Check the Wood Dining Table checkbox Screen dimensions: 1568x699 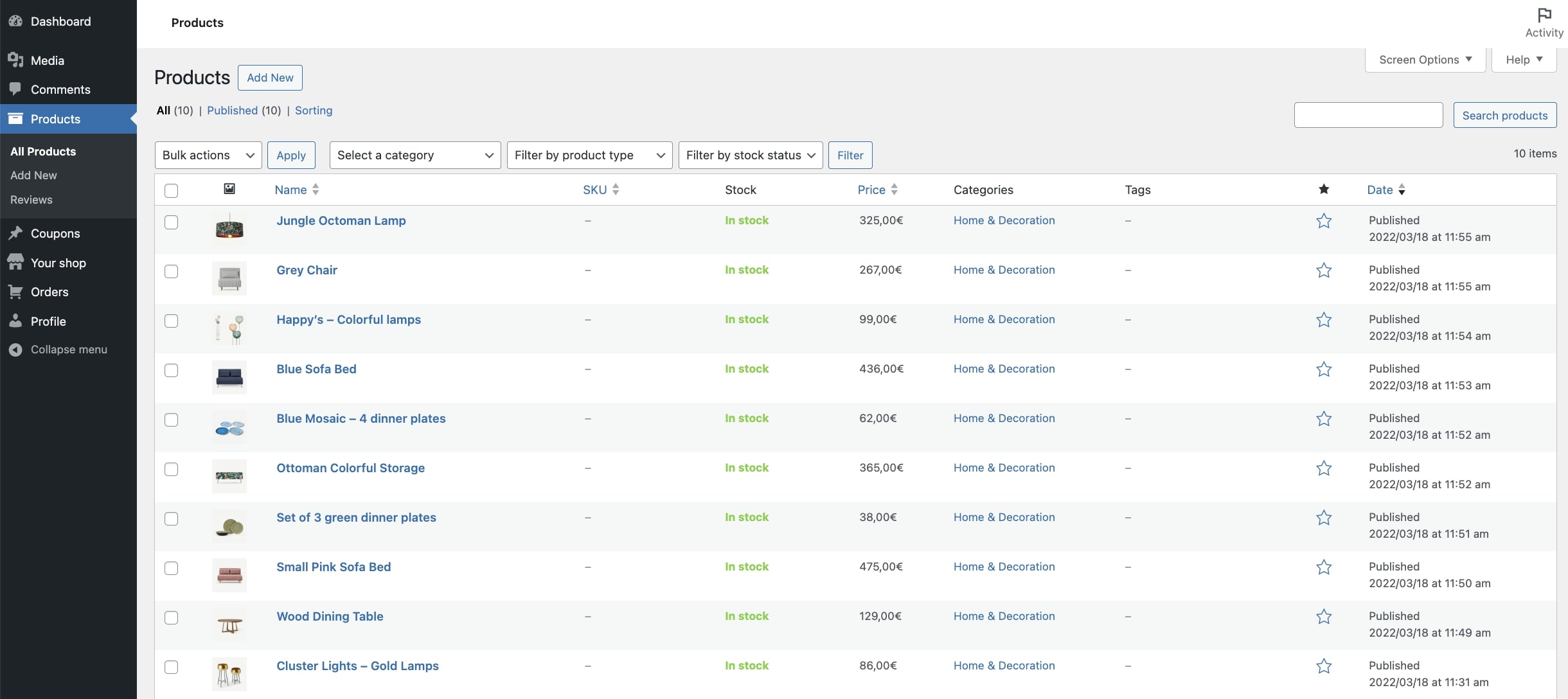(171, 618)
